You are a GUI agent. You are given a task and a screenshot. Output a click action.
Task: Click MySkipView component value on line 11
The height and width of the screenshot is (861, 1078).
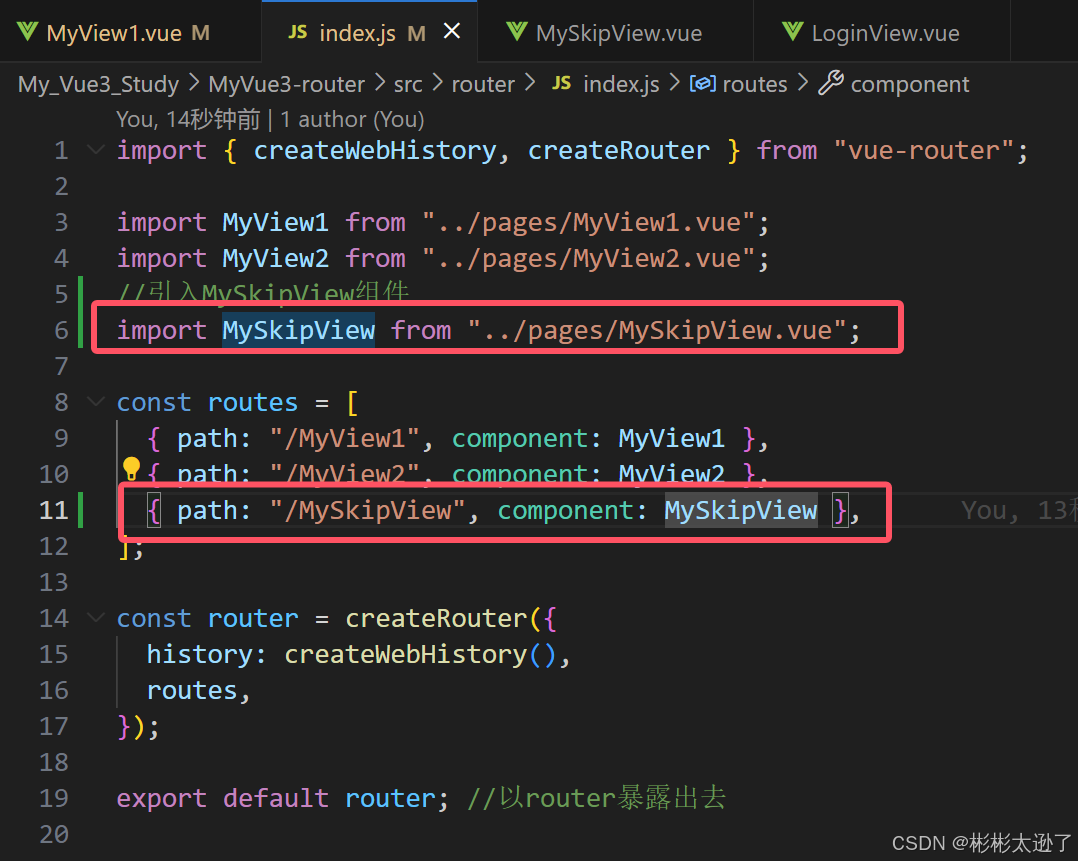point(740,510)
